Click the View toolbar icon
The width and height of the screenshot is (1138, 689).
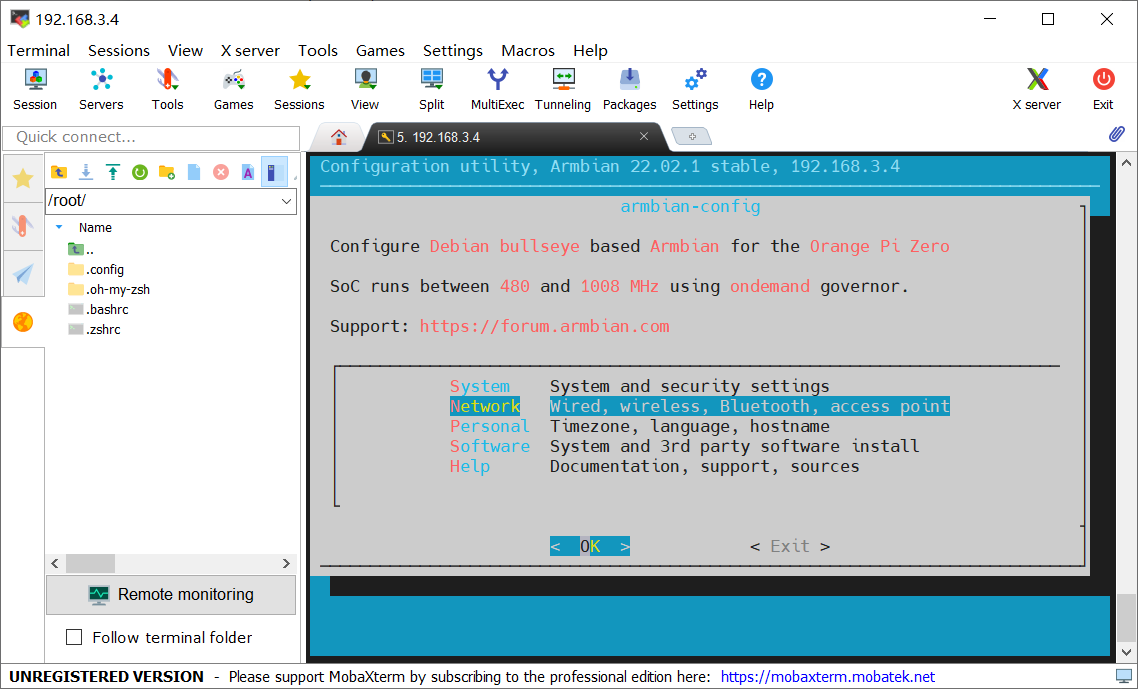pos(365,89)
